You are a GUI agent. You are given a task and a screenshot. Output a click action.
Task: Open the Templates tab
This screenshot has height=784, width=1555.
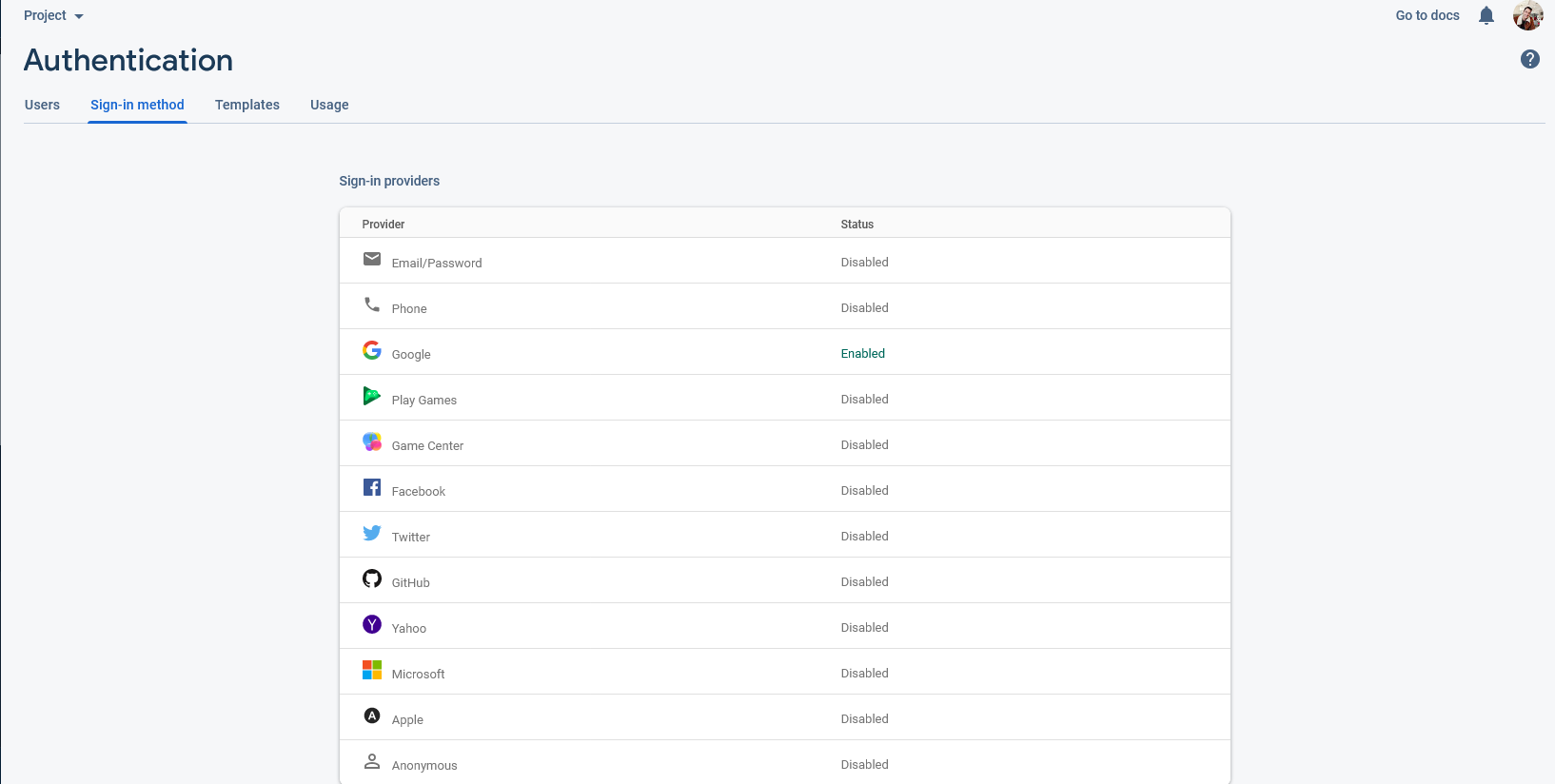pyautogui.click(x=247, y=105)
